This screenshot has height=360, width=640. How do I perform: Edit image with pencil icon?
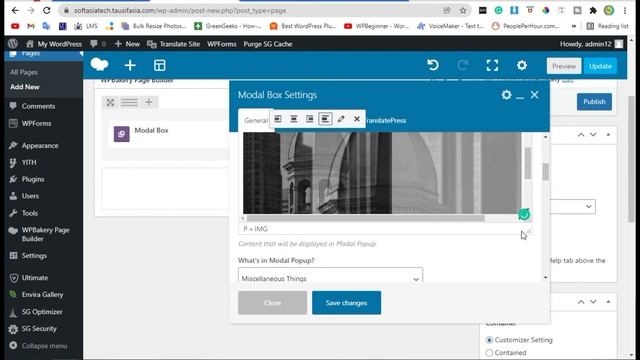tap(341, 119)
